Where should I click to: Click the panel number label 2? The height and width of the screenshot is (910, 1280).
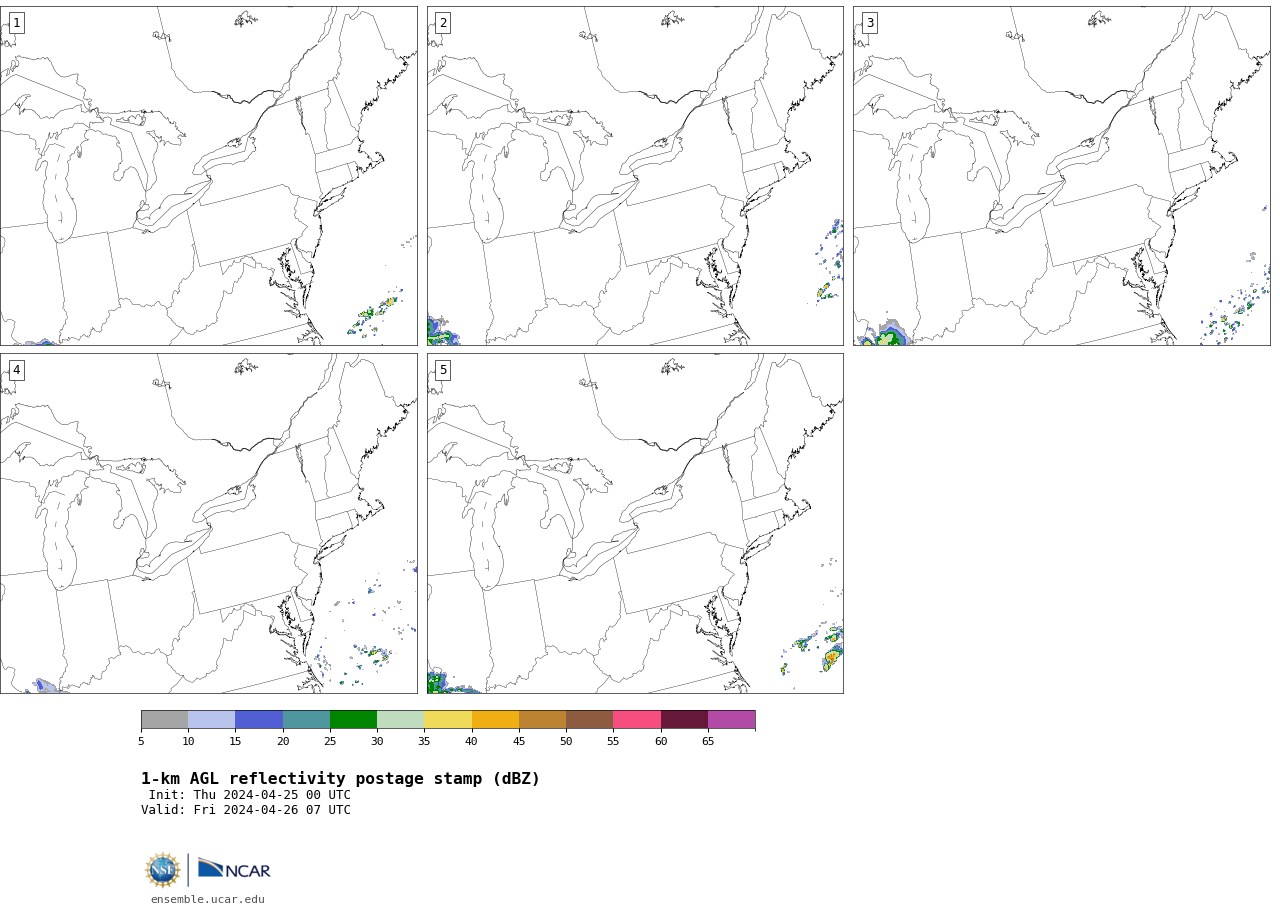[443, 23]
